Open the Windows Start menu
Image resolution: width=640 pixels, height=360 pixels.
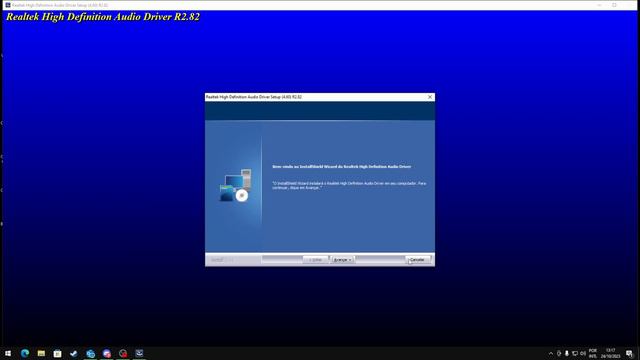click(x=8, y=353)
